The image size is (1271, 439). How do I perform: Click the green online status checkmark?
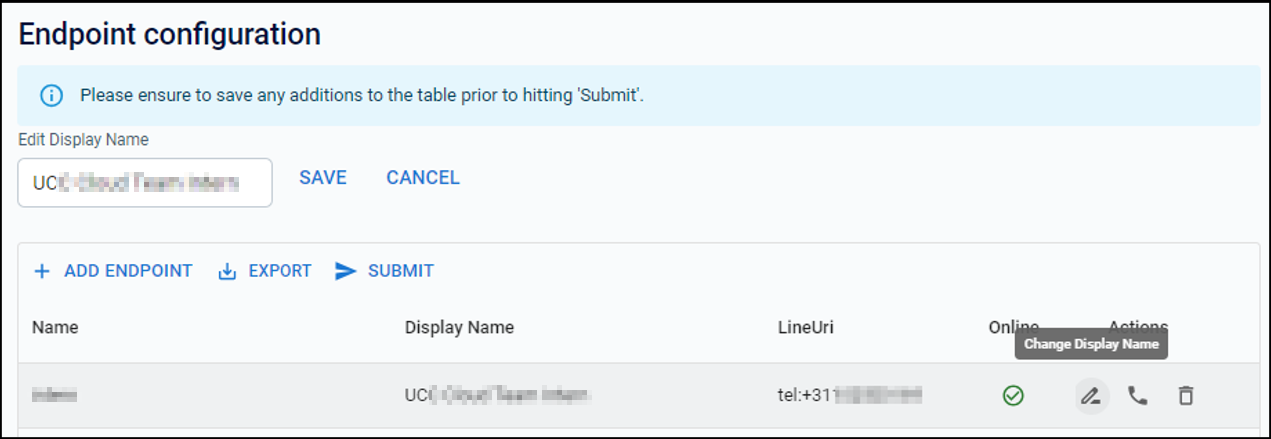[1013, 396]
